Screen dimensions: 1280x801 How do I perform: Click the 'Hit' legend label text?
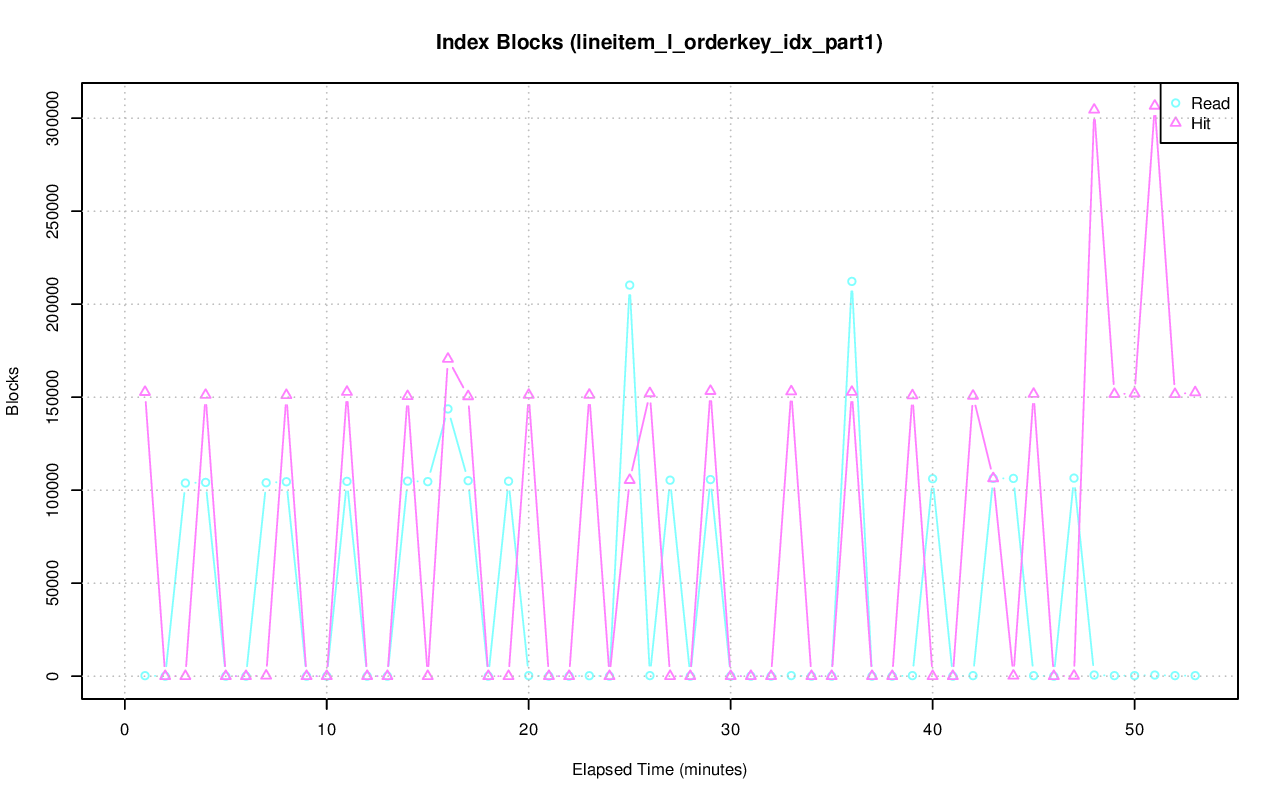point(1201,124)
